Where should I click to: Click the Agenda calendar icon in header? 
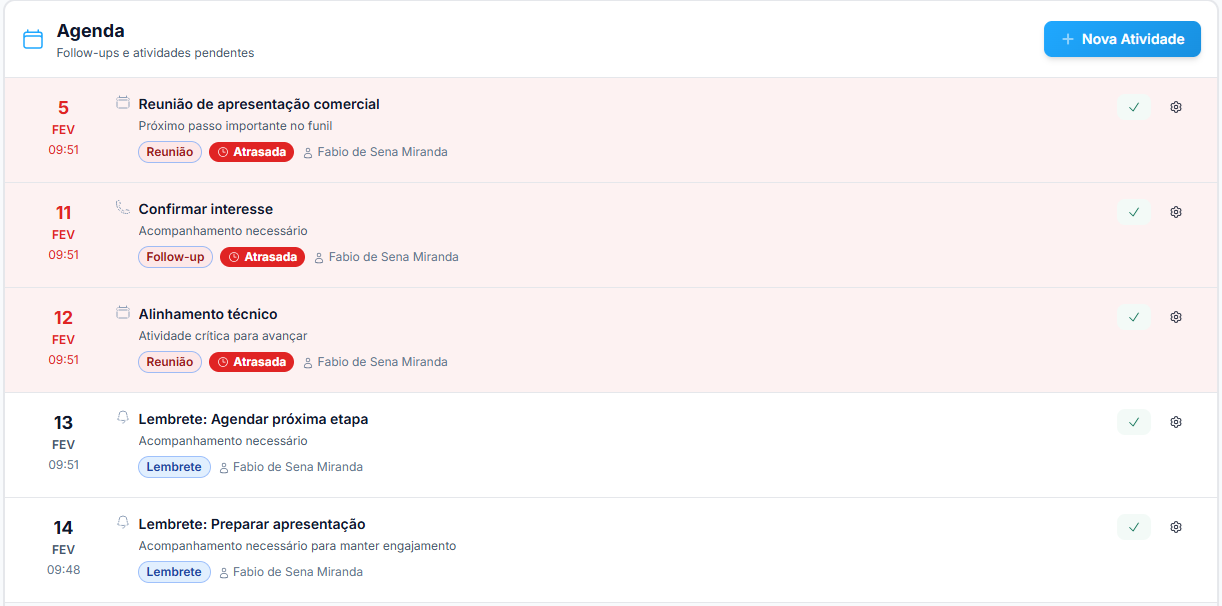pyautogui.click(x=33, y=39)
